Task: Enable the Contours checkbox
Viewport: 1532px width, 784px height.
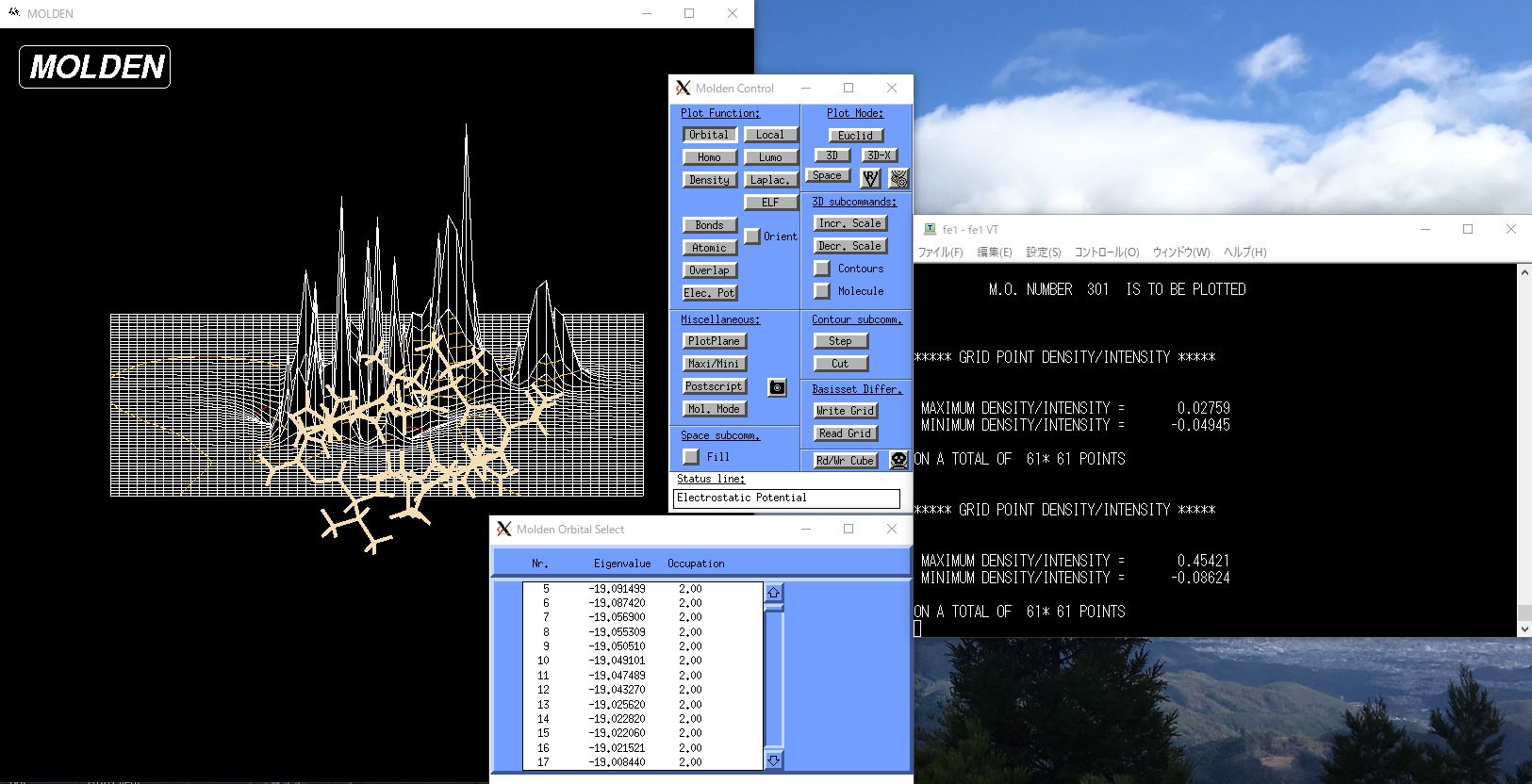Action: pos(822,269)
